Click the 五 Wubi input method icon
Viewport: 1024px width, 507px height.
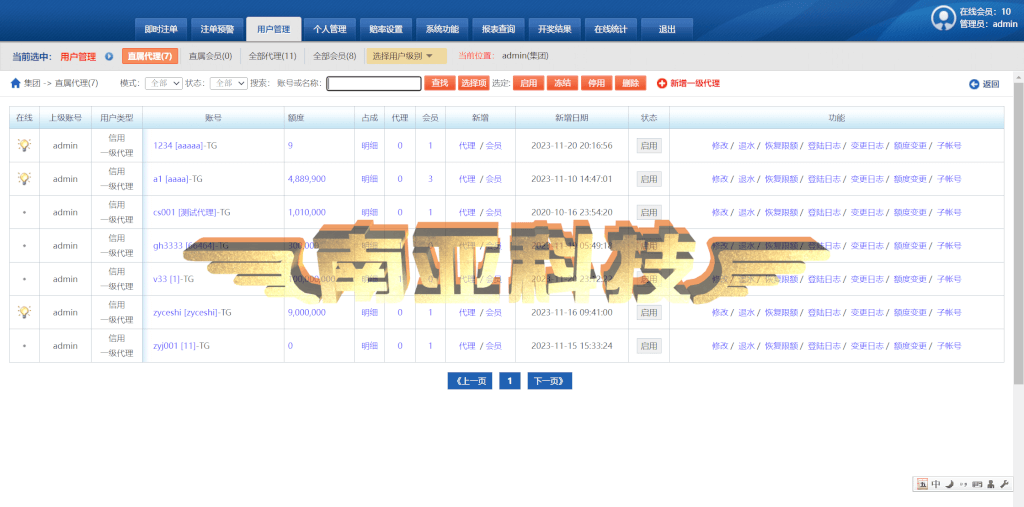pos(923,484)
